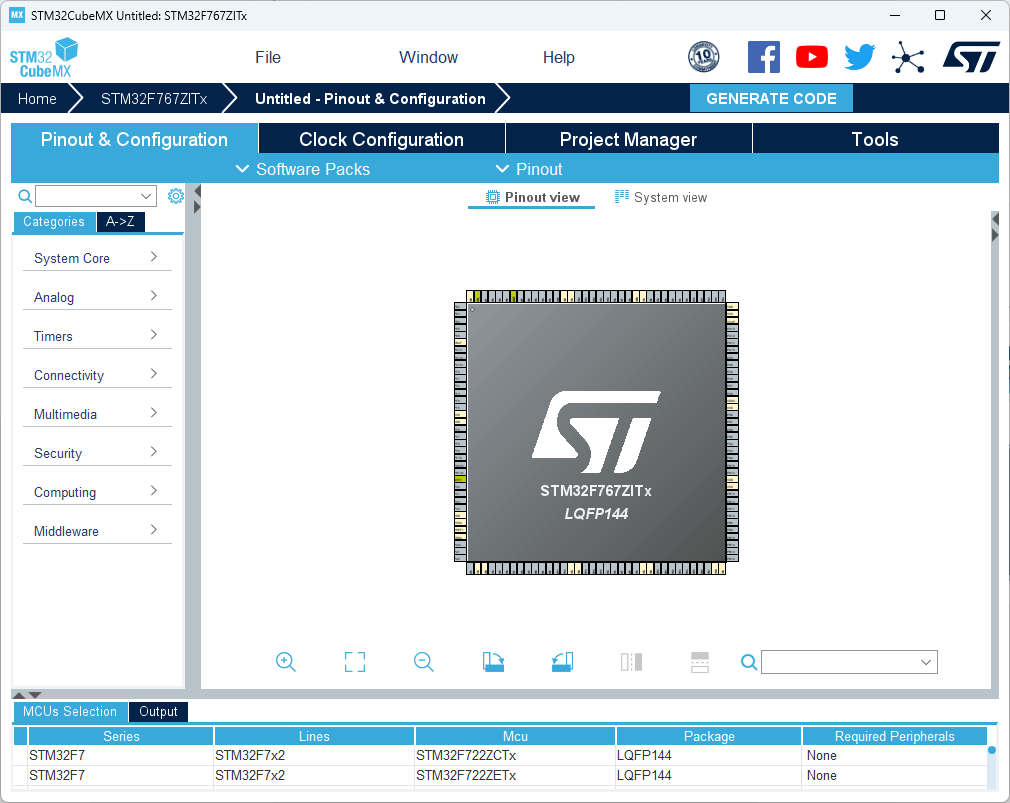Open the Pinout dropdown menu
The image size is (1010, 803).
[529, 169]
